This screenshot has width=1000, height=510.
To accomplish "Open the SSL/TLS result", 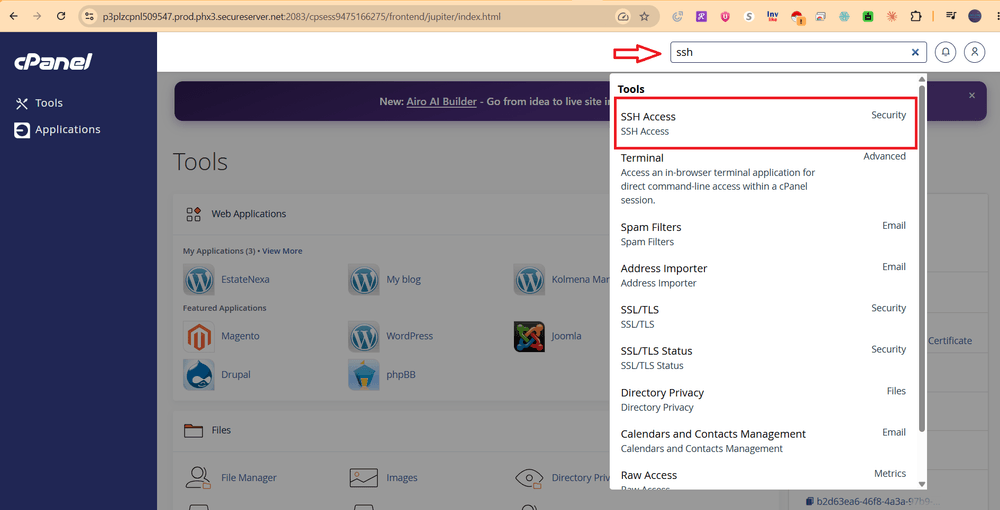I will tap(765, 317).
